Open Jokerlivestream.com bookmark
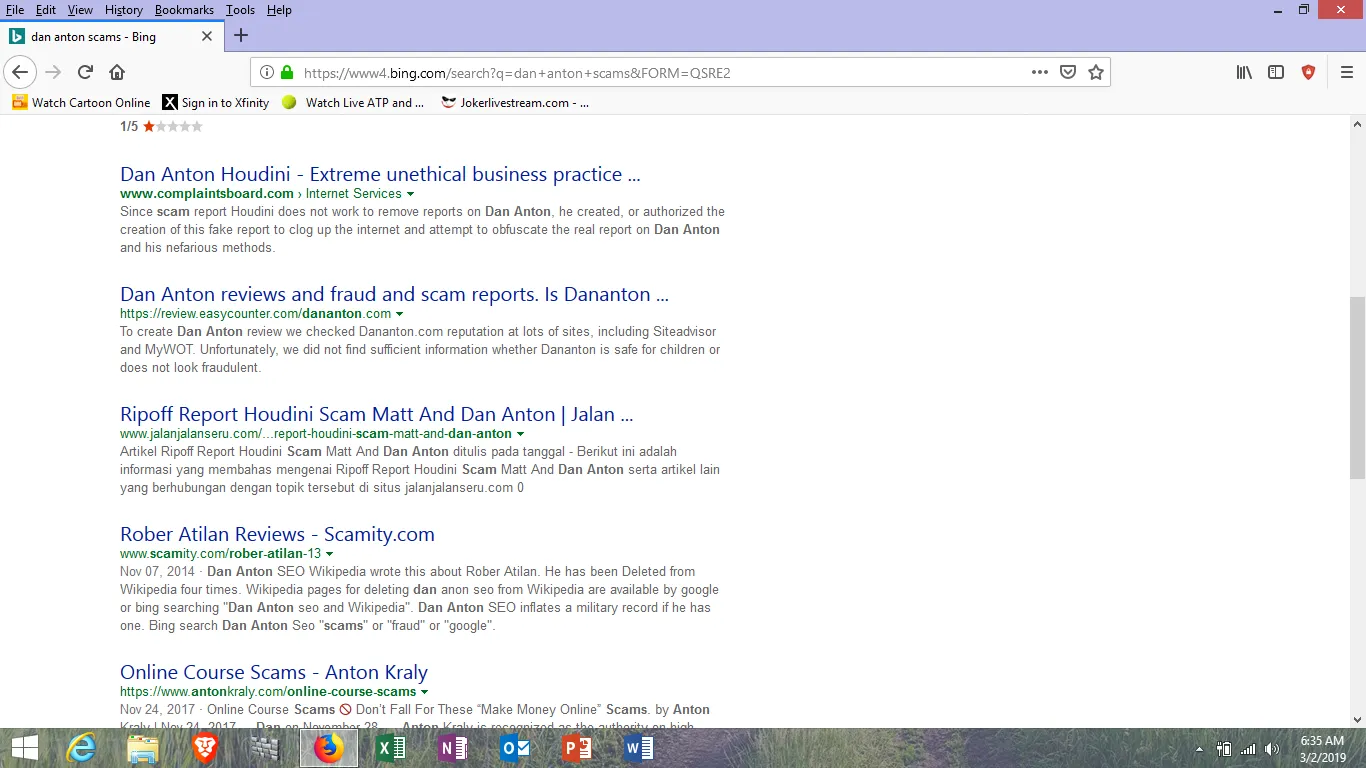1366x768 pixels. (515, 102)
